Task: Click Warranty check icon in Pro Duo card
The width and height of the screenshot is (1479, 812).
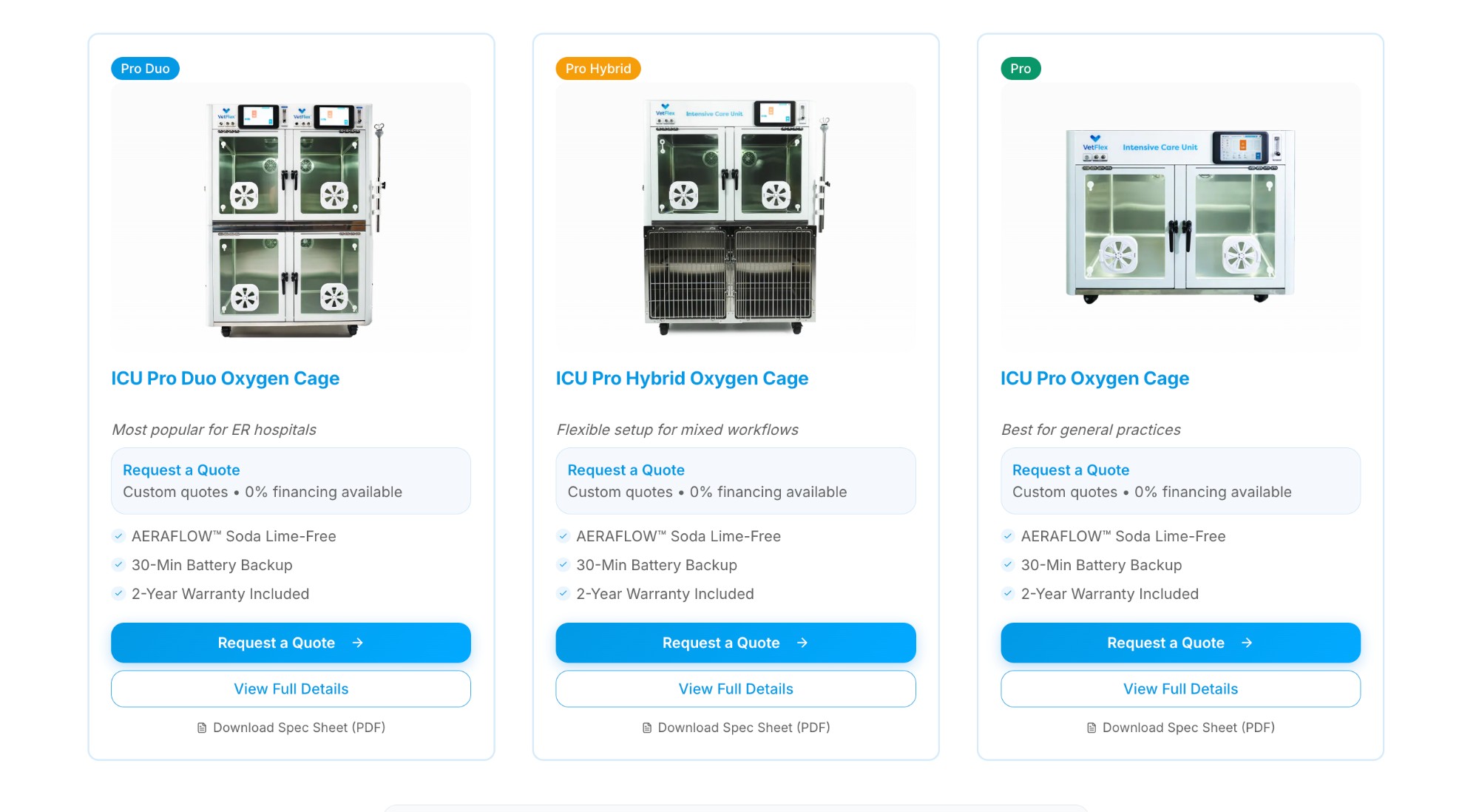Action: (x=118, y=594)
